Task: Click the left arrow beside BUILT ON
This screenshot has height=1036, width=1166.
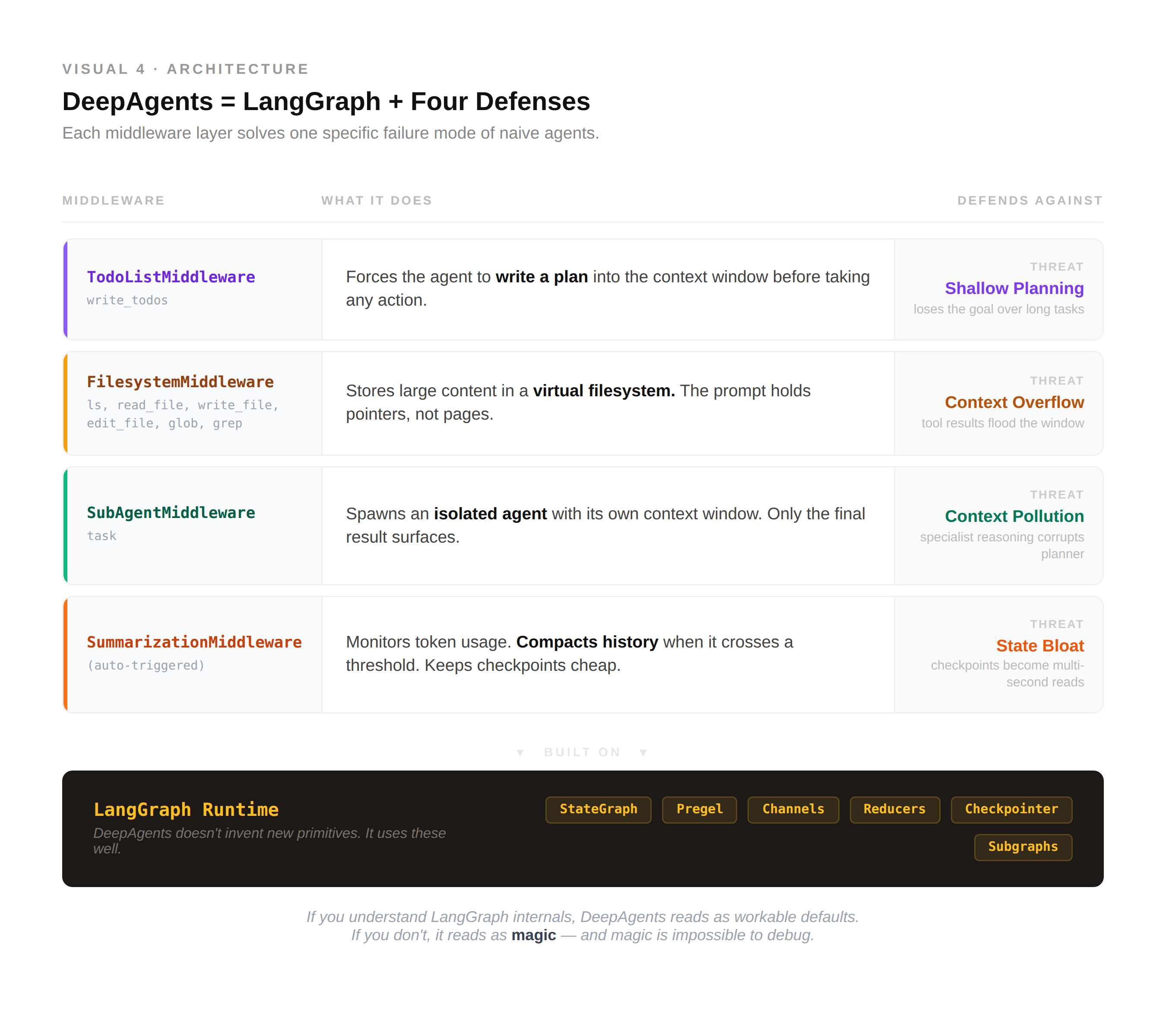Action: [520, 753]
